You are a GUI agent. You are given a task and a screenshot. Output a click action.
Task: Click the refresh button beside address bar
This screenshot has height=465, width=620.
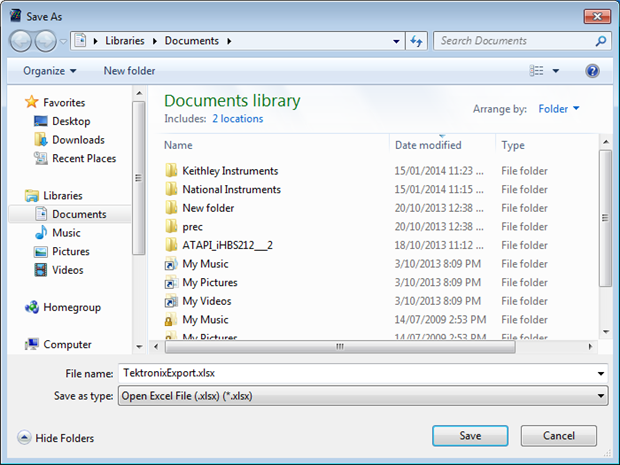point(417,41)
